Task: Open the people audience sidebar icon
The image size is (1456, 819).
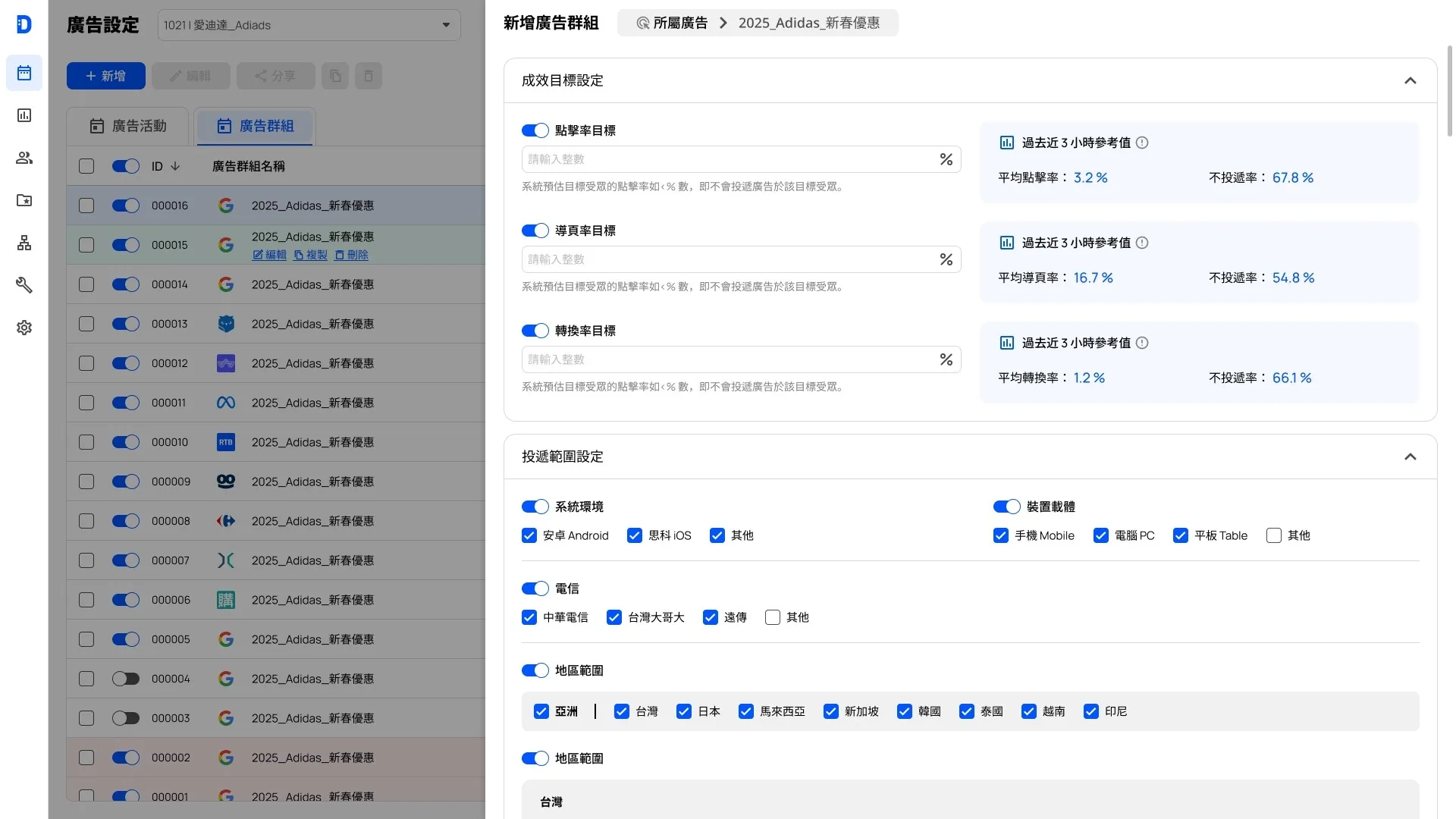Action: click(24, 158)
